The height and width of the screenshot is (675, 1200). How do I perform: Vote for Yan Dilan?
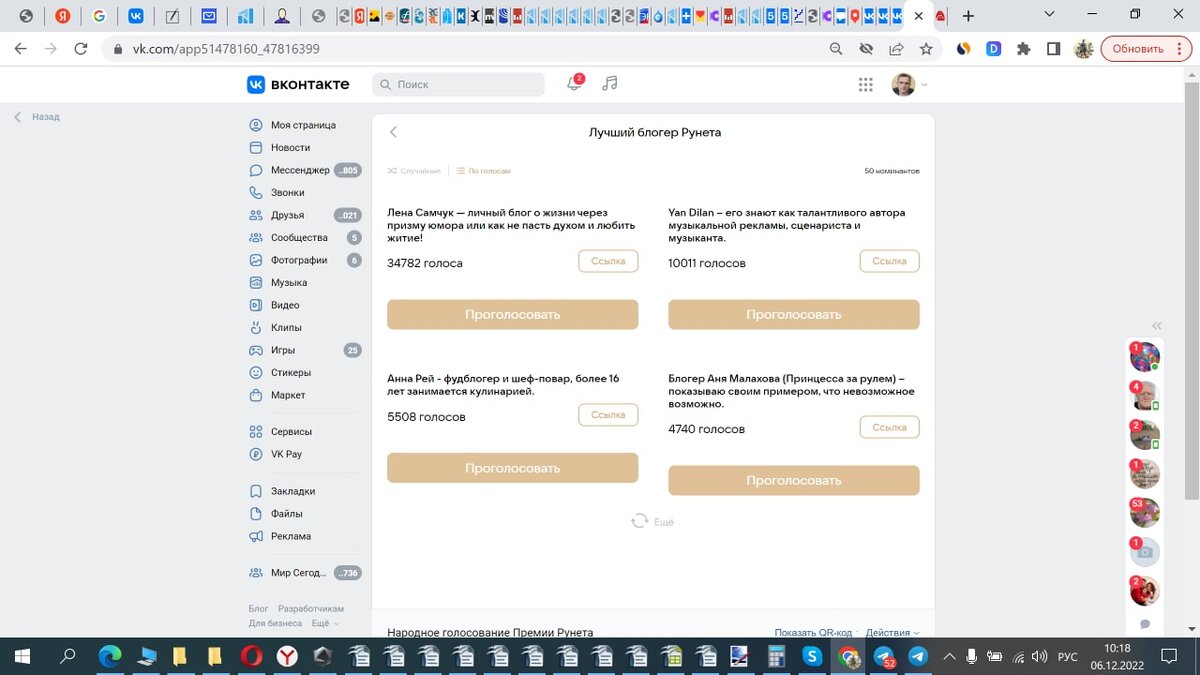pos(794,314)
